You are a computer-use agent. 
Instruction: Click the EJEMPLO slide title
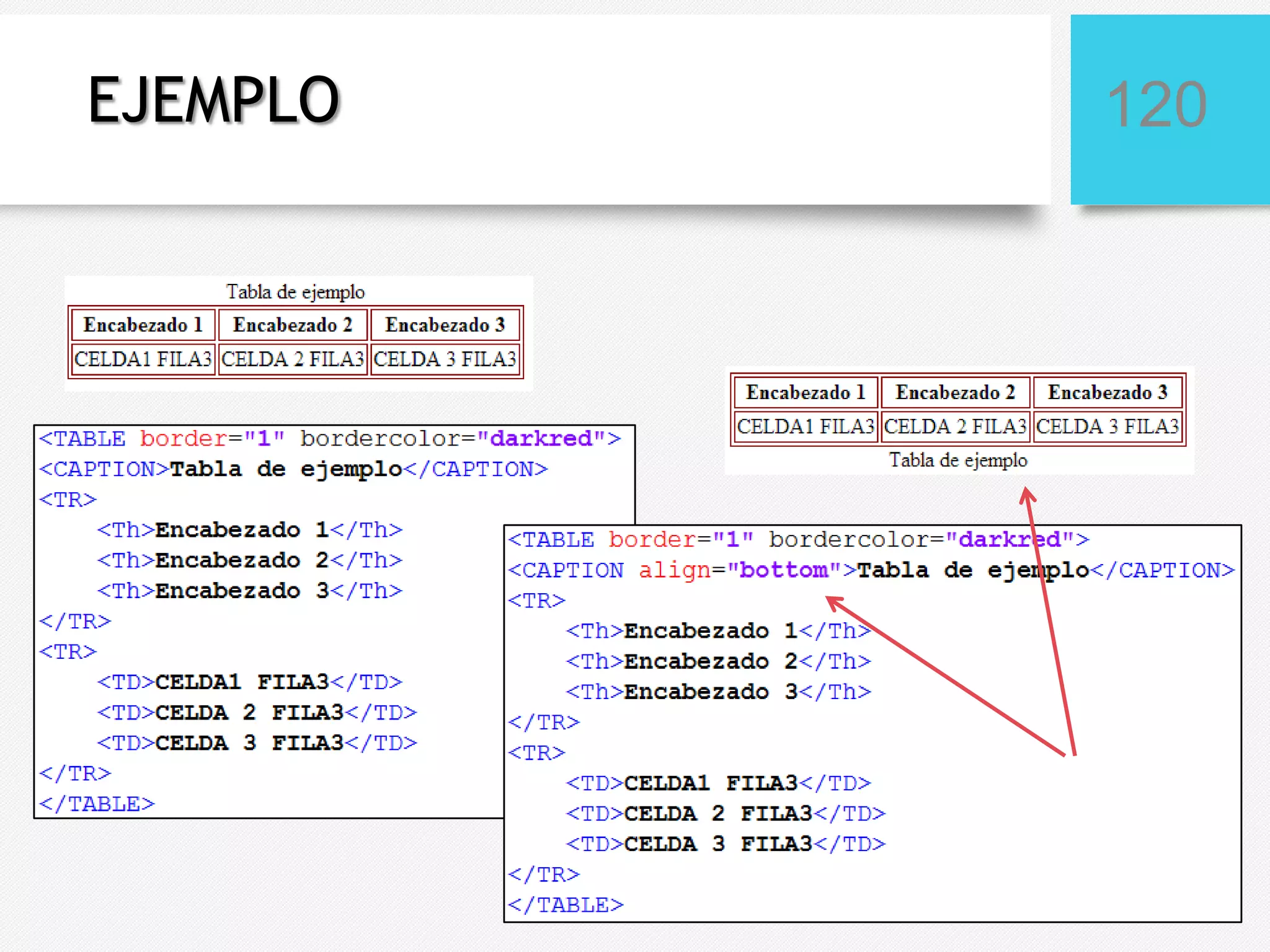click(214, 100)
